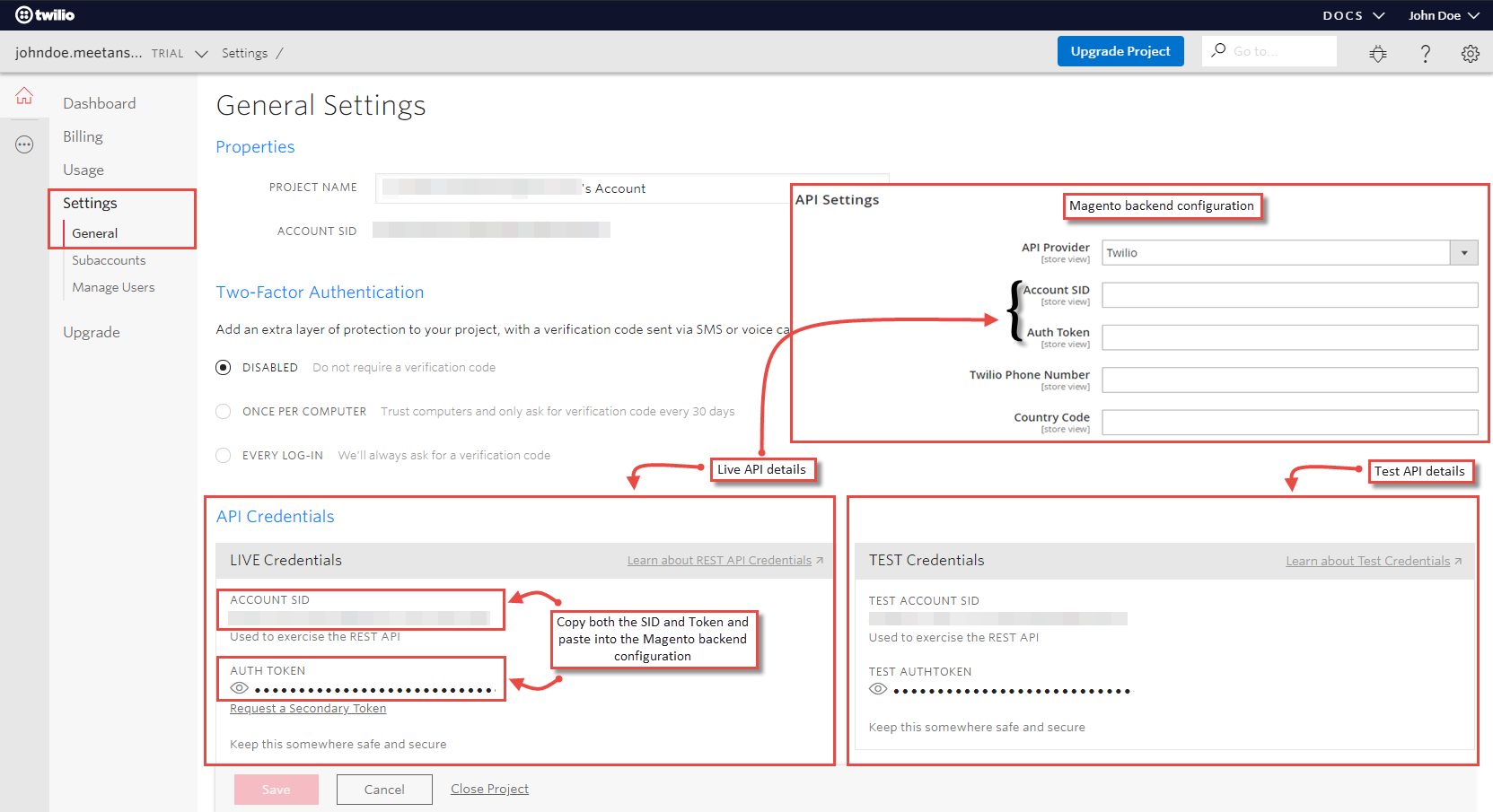
Task: Open the settings gear icon
Action: [x=1471, y=53]
